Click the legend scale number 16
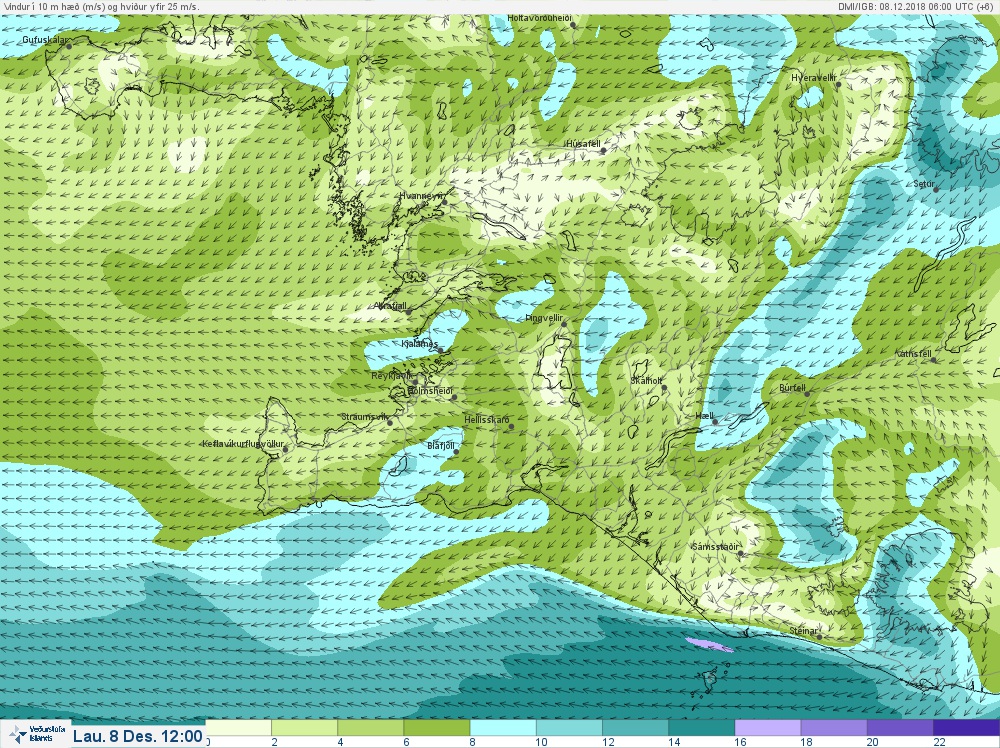1000x748 pixels. 740,742
